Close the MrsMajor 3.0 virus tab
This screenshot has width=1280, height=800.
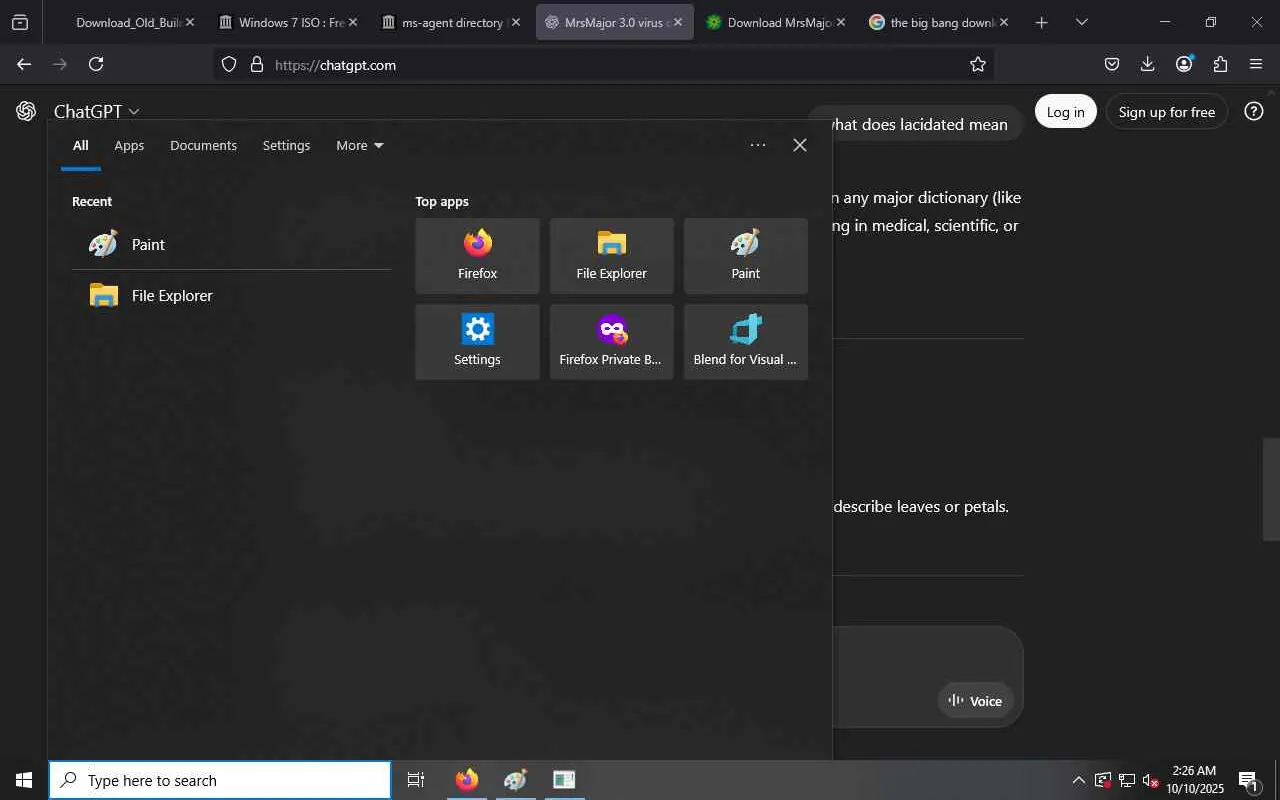[x=677, y=22]
